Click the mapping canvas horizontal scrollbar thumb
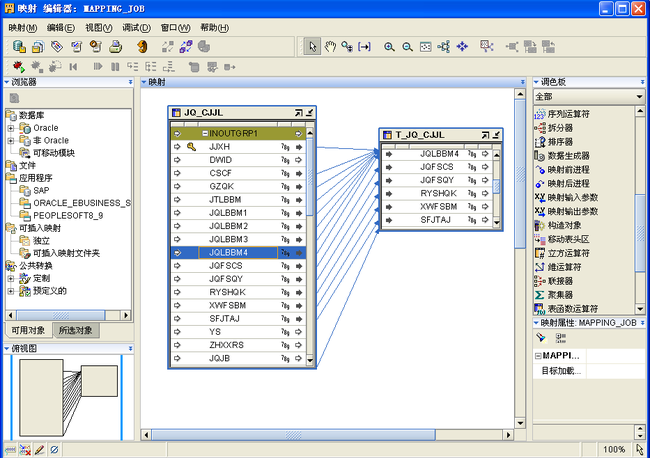This screenshot has height=458, width=650. click(x=293, y=435)
